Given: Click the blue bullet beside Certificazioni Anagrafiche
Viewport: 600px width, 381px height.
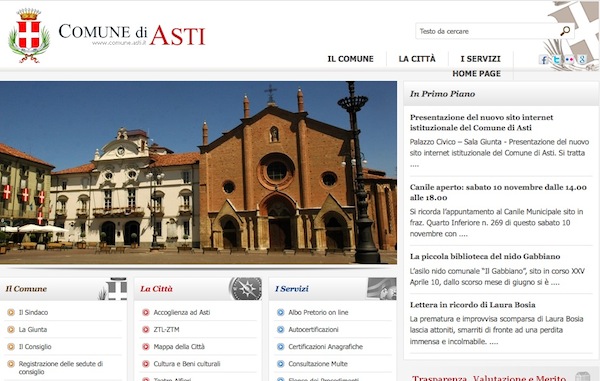Looking at the screenshot, I should pyautogui.click(x=280, y=347).
